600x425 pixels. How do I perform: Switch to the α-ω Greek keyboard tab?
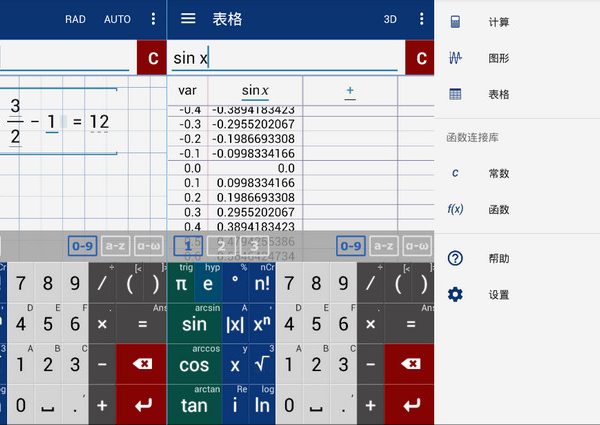pos(416,245)
